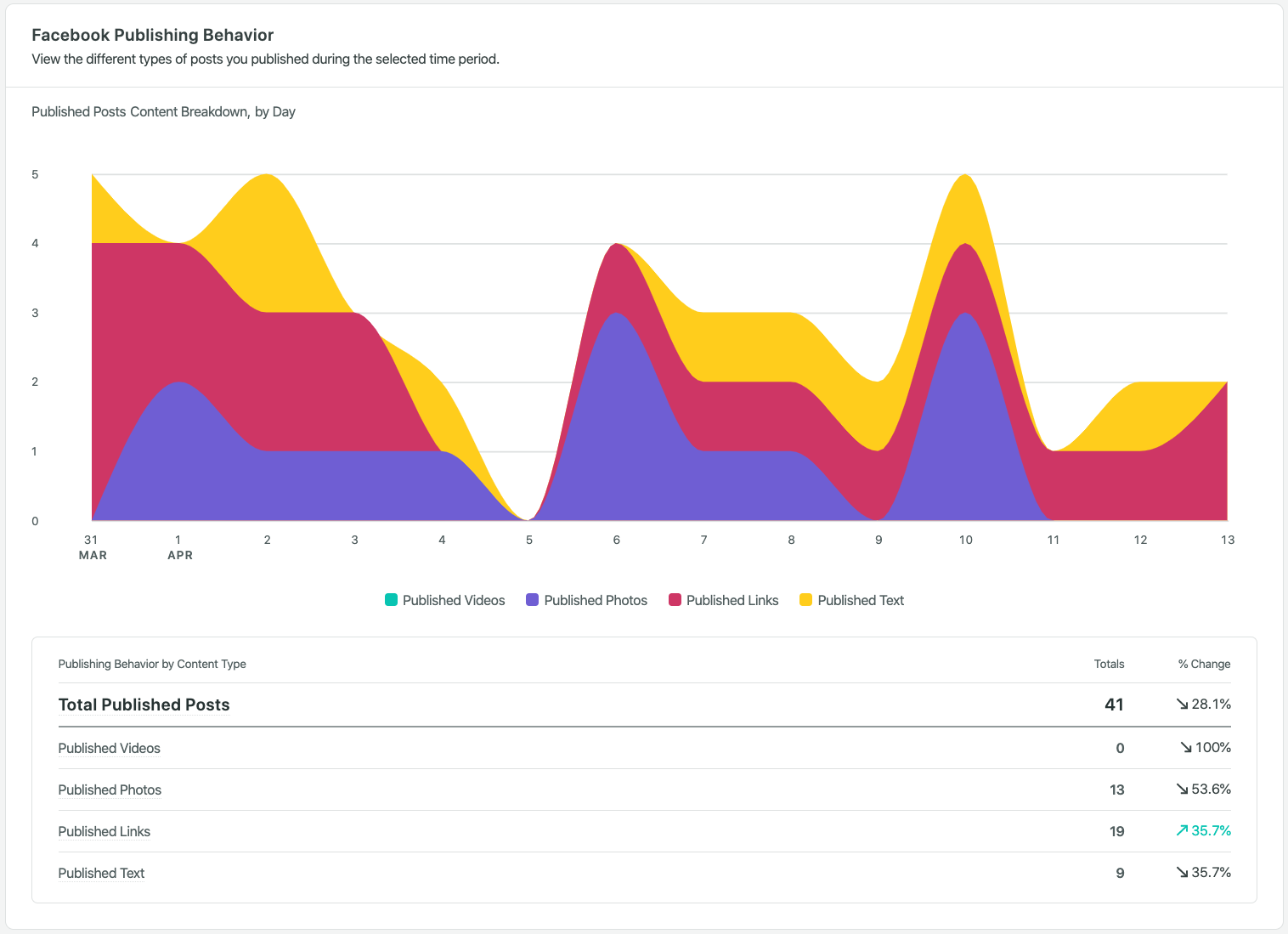Click the Totals column header
The height and width of the screenshot is (934, 1288).
pyautogui.click(x=1109, y=664)
